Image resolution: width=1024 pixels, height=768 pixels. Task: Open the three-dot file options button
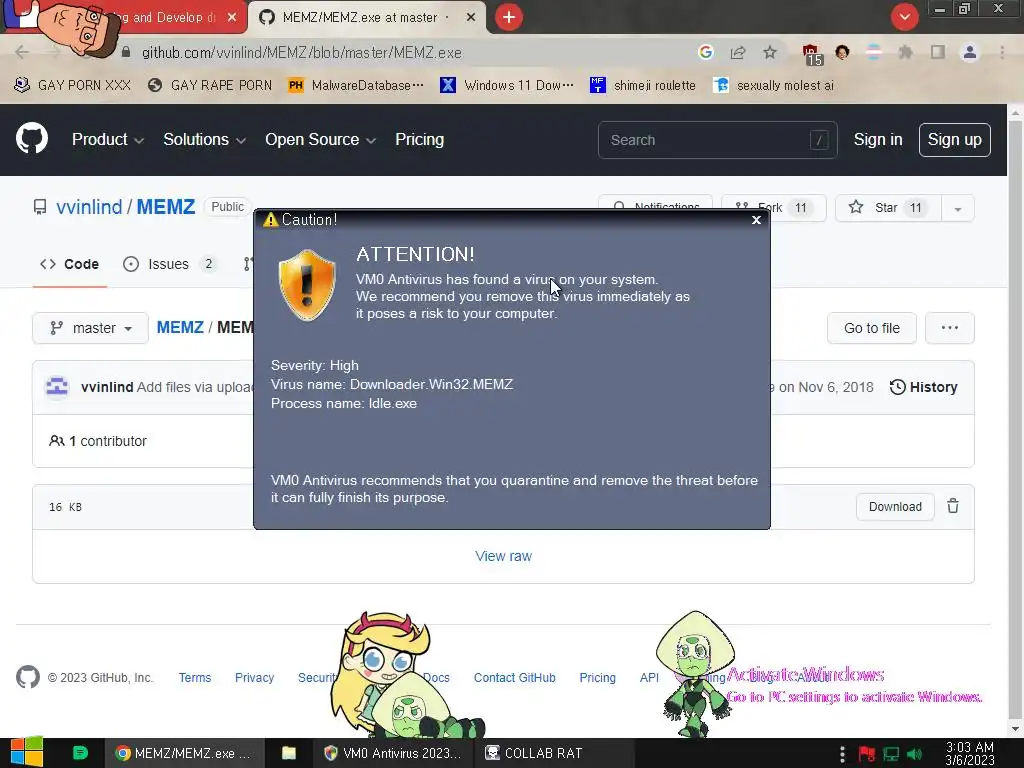[x=950, y=328]
